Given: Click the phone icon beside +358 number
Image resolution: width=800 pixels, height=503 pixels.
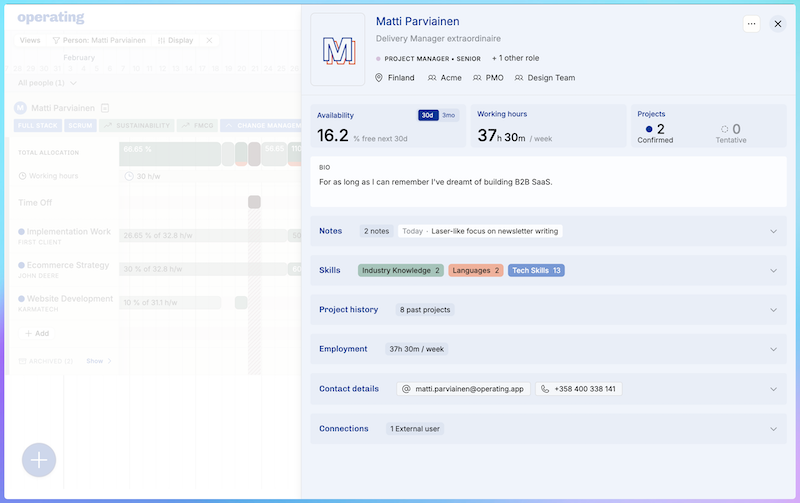Looking at the screenshot, I should (x=544, y=389).
